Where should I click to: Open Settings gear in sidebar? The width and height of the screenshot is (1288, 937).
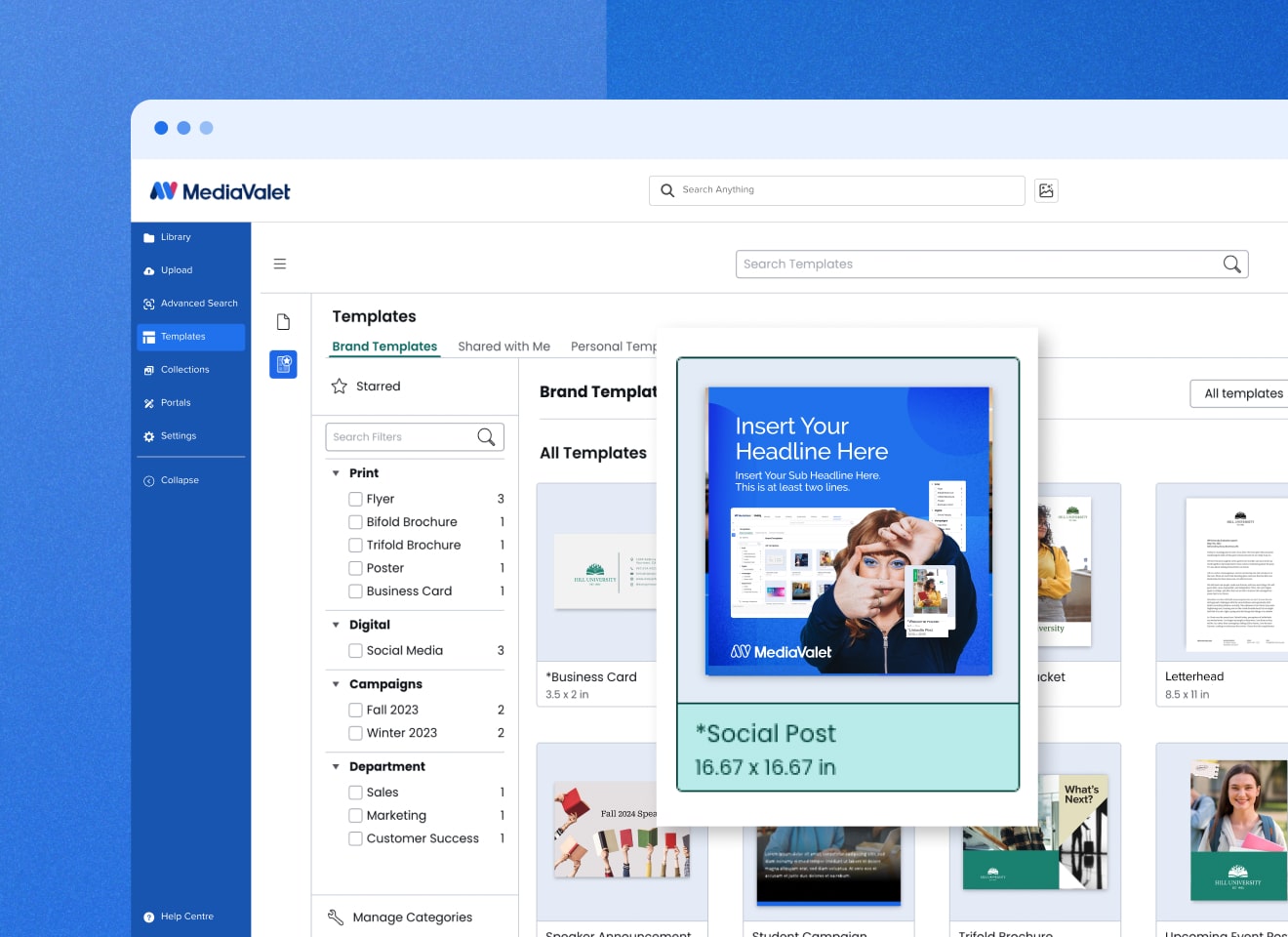(149, 436)
